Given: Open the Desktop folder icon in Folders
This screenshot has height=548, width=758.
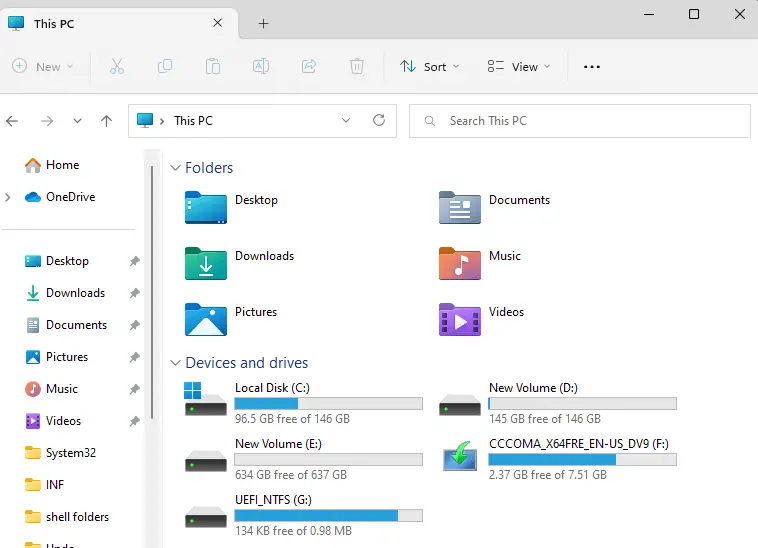Looking at the screenshot, I should pyautogui.click(x=205, y=207).
